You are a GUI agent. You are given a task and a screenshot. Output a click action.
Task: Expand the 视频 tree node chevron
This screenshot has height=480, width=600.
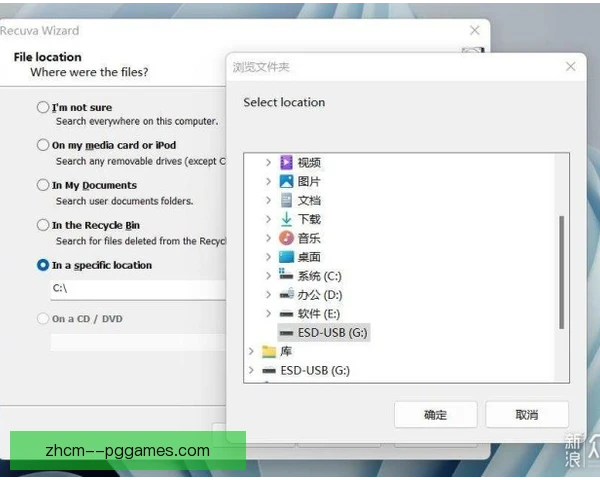[x=268, y=162]
